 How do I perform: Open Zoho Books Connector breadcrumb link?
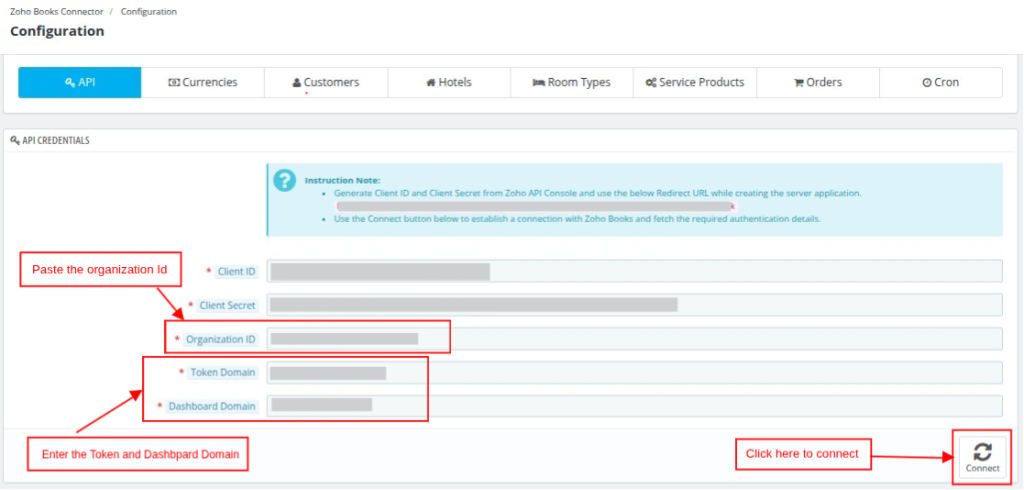point(56,12)
